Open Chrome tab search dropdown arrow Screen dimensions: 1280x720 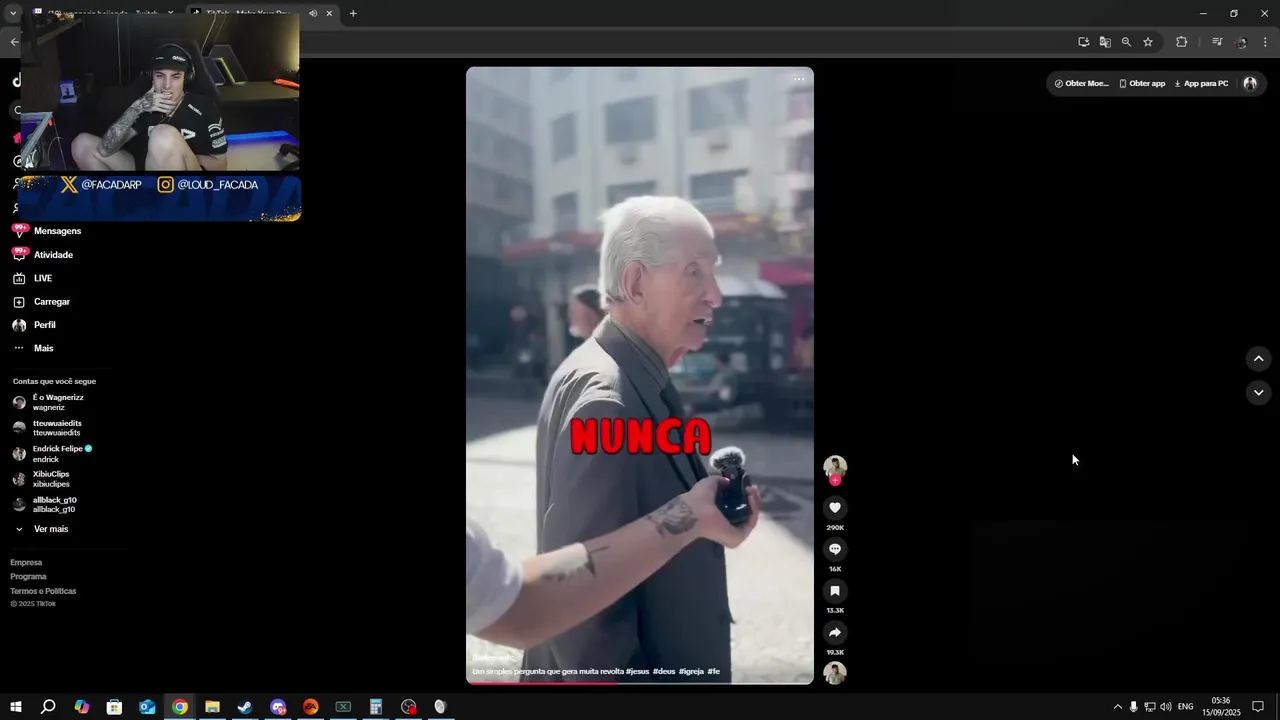[x=13, y=13]
